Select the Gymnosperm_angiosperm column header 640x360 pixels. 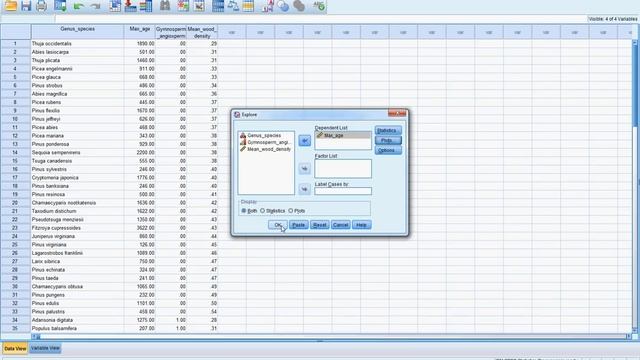point(171,32)
